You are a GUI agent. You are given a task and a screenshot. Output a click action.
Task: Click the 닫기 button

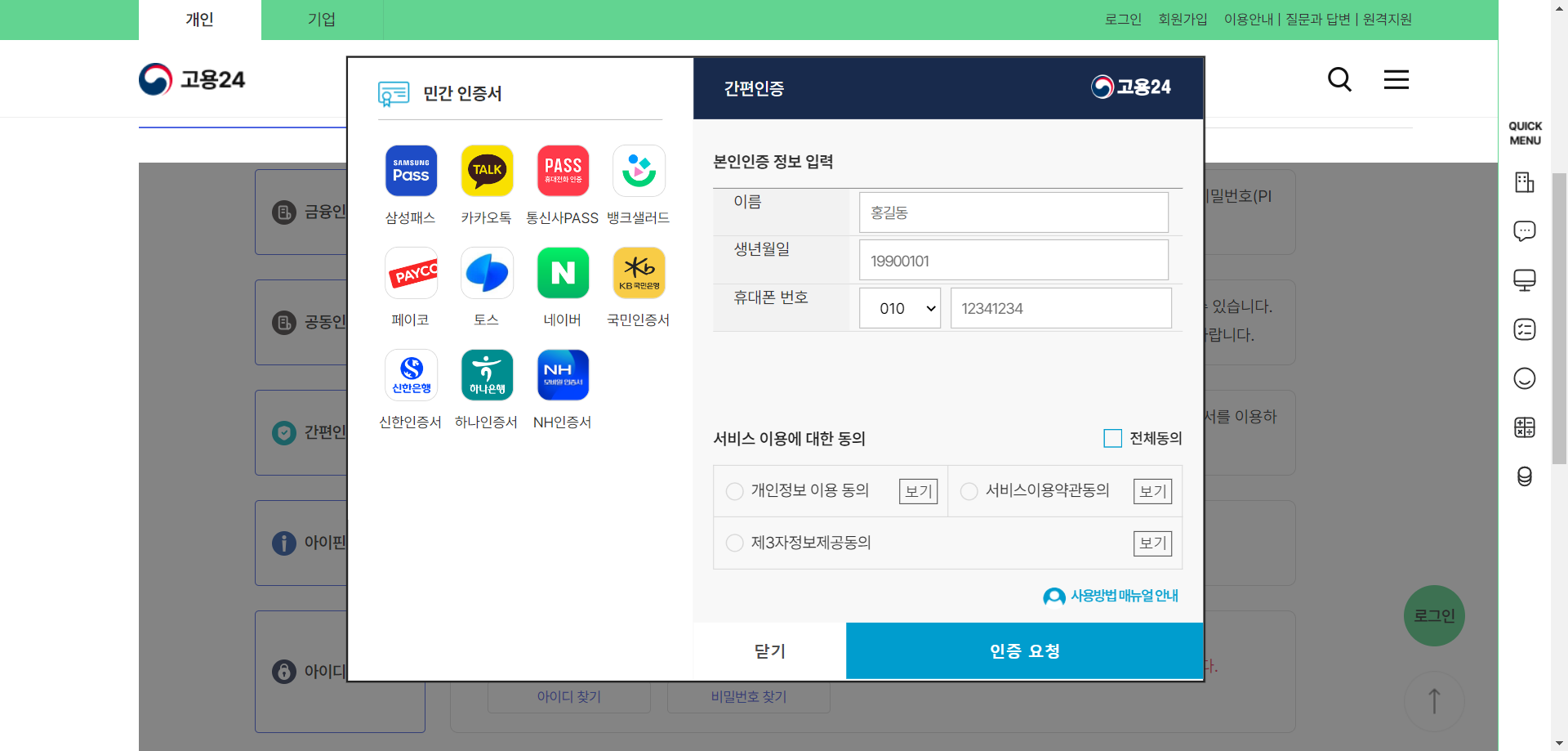[769, 651]
